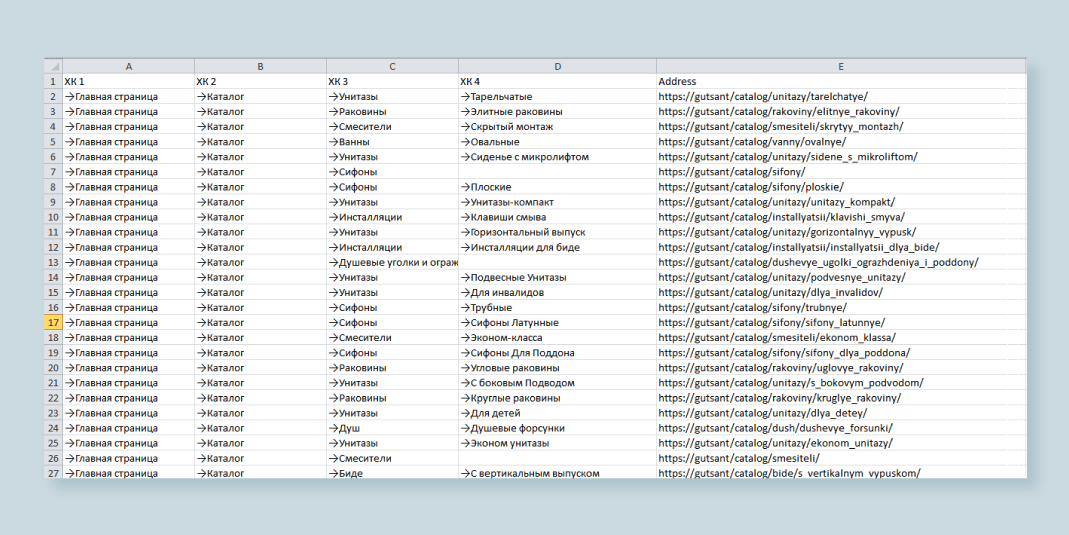Select column C header

point(392,67)
